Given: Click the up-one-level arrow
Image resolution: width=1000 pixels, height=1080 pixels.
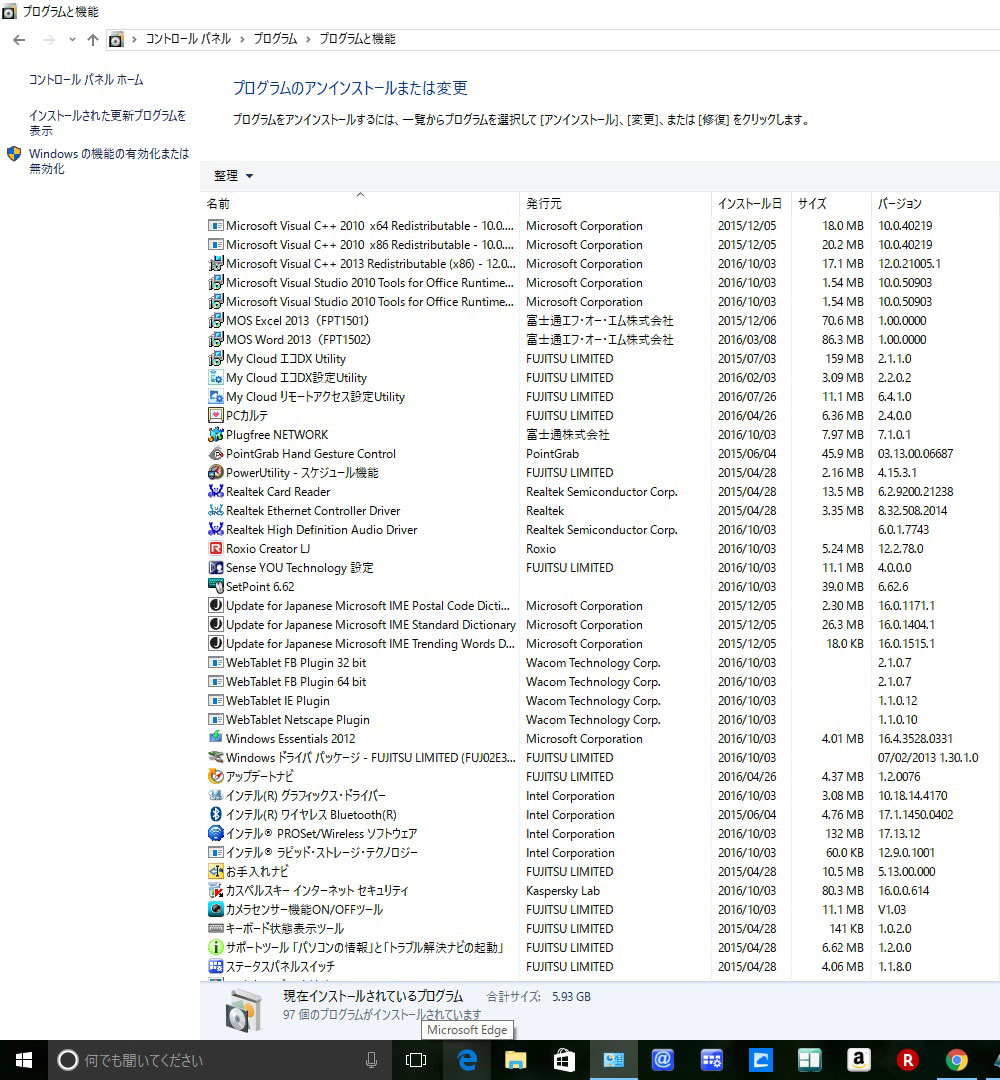Looking at the screenshot, I should [92, 40].
